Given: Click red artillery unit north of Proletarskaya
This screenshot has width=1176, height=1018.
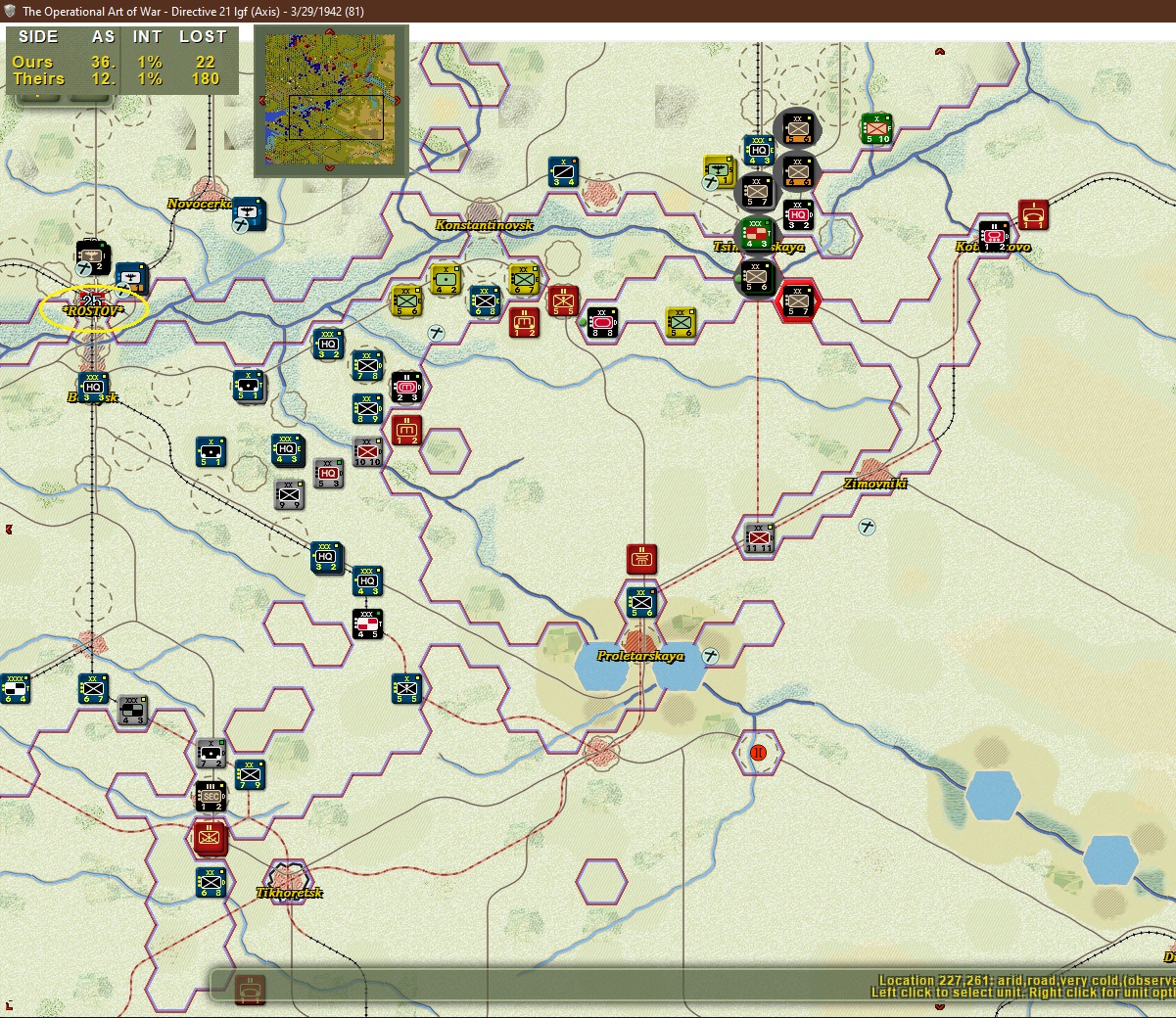Looking at the screenshot, I should 641,559.
